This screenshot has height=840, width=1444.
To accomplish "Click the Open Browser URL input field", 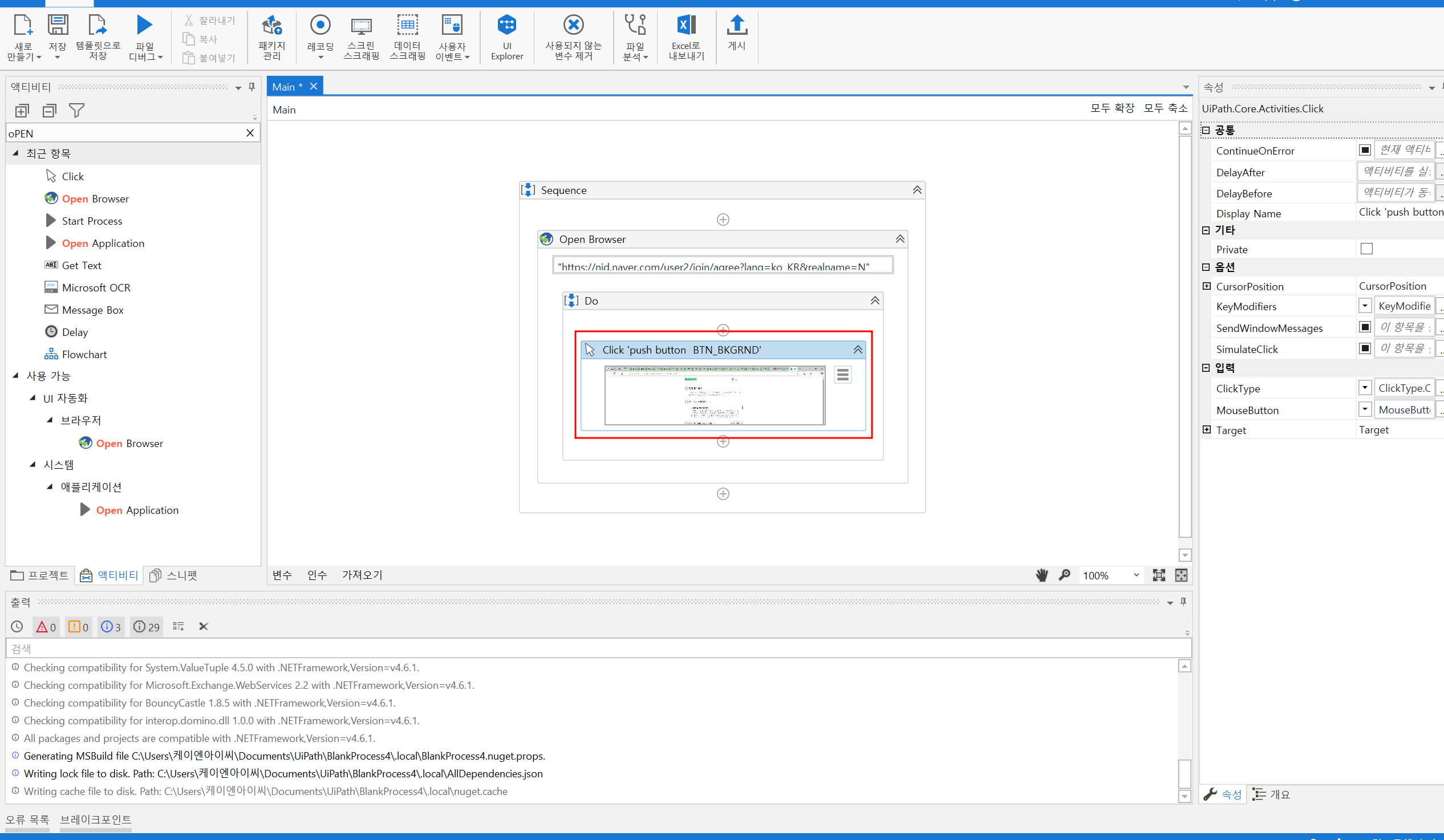I will [722, 266].
